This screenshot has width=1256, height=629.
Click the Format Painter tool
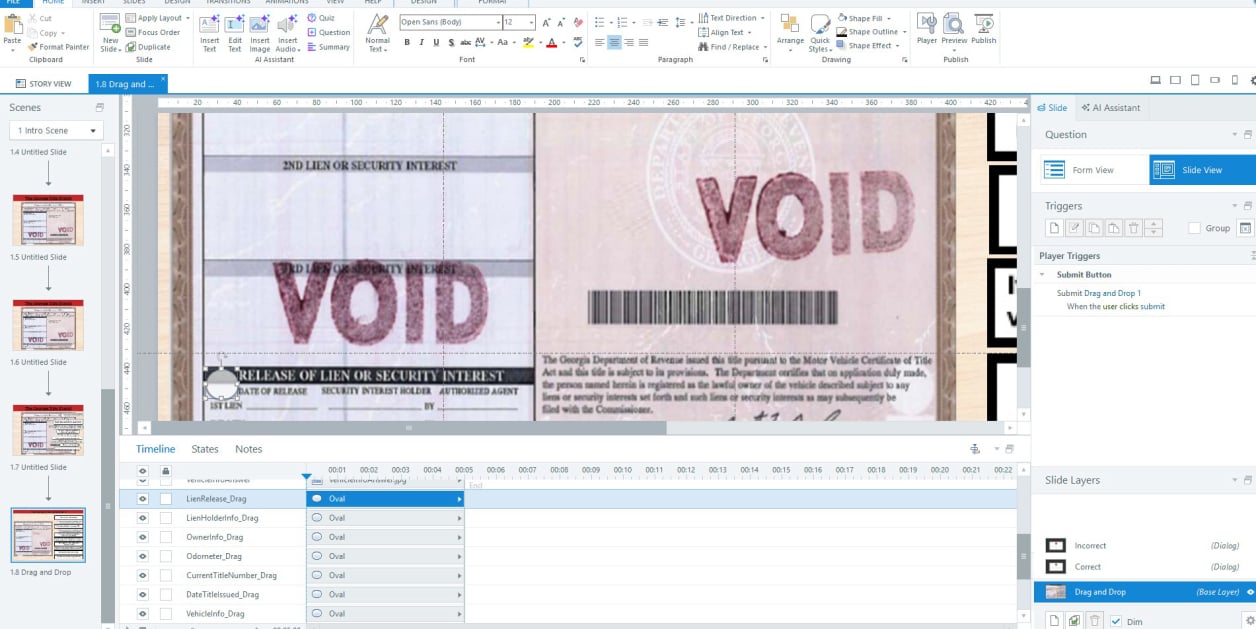59,47
